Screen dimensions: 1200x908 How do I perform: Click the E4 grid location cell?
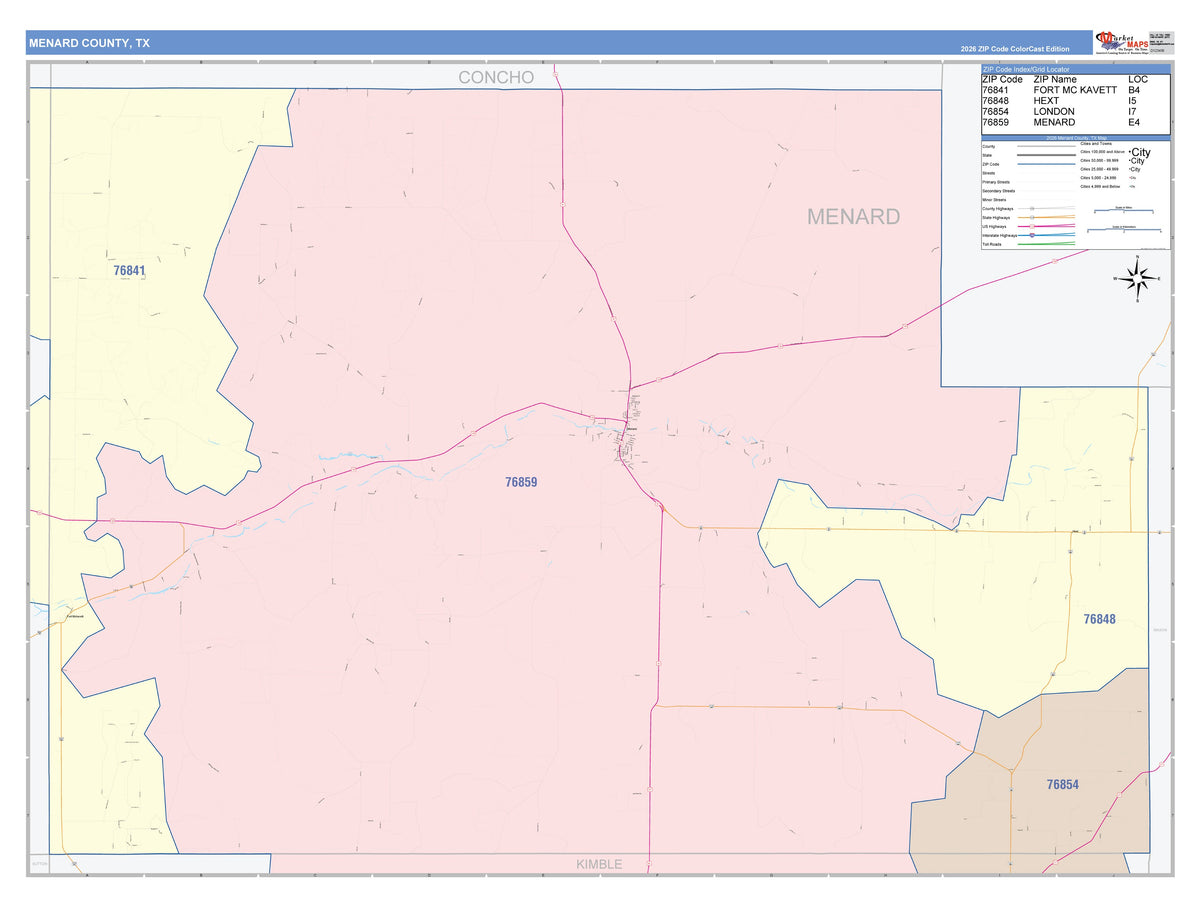click(x=1134, y=123)
